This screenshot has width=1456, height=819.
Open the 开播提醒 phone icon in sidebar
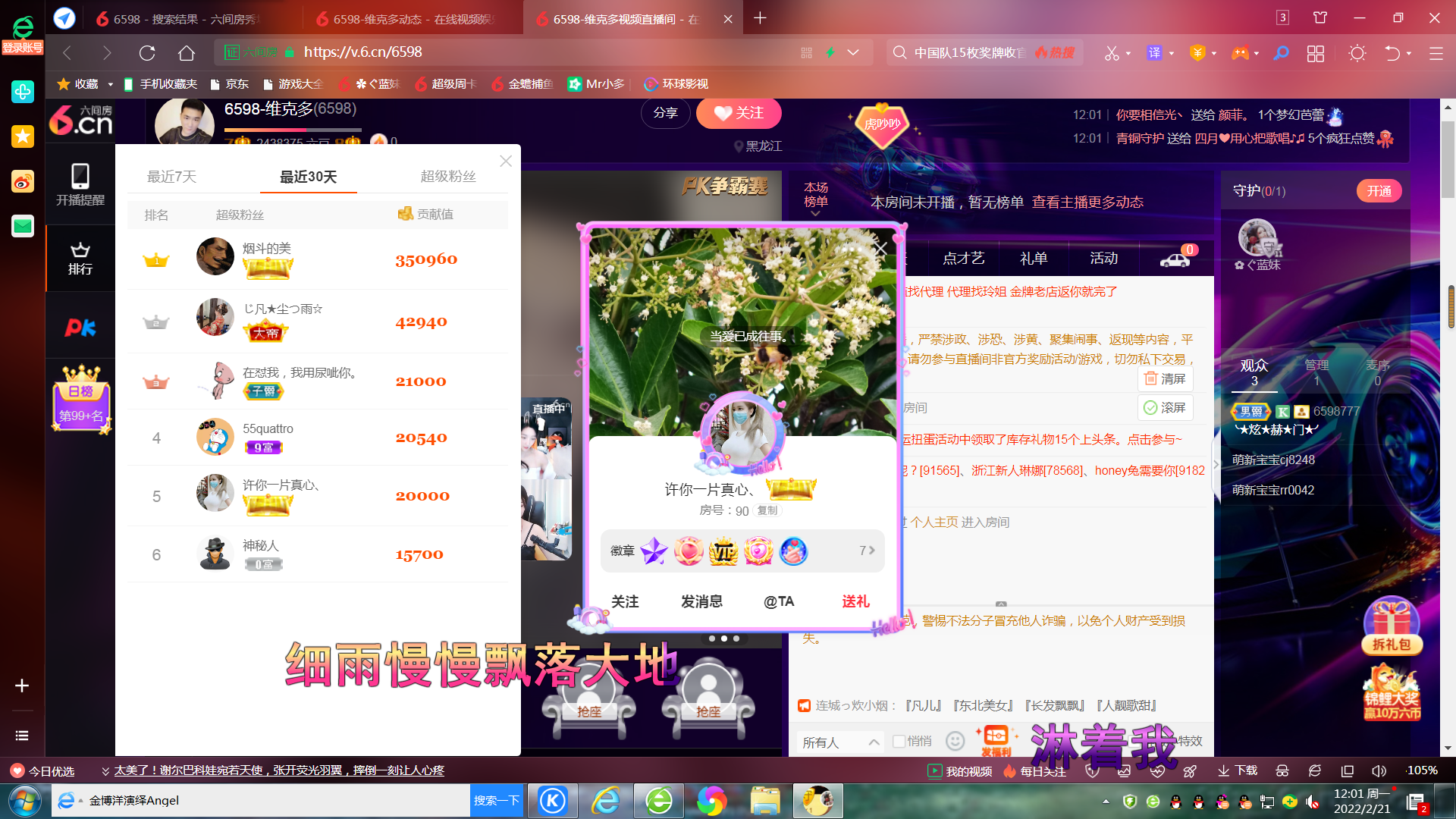80,184
